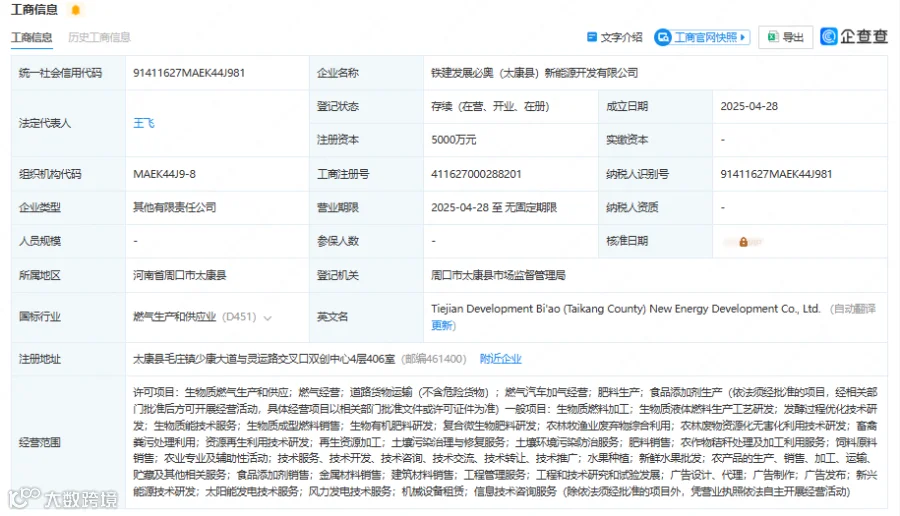Click the 企查查 logo
Screen dimensions: 900x516
[x=854, y=37]
